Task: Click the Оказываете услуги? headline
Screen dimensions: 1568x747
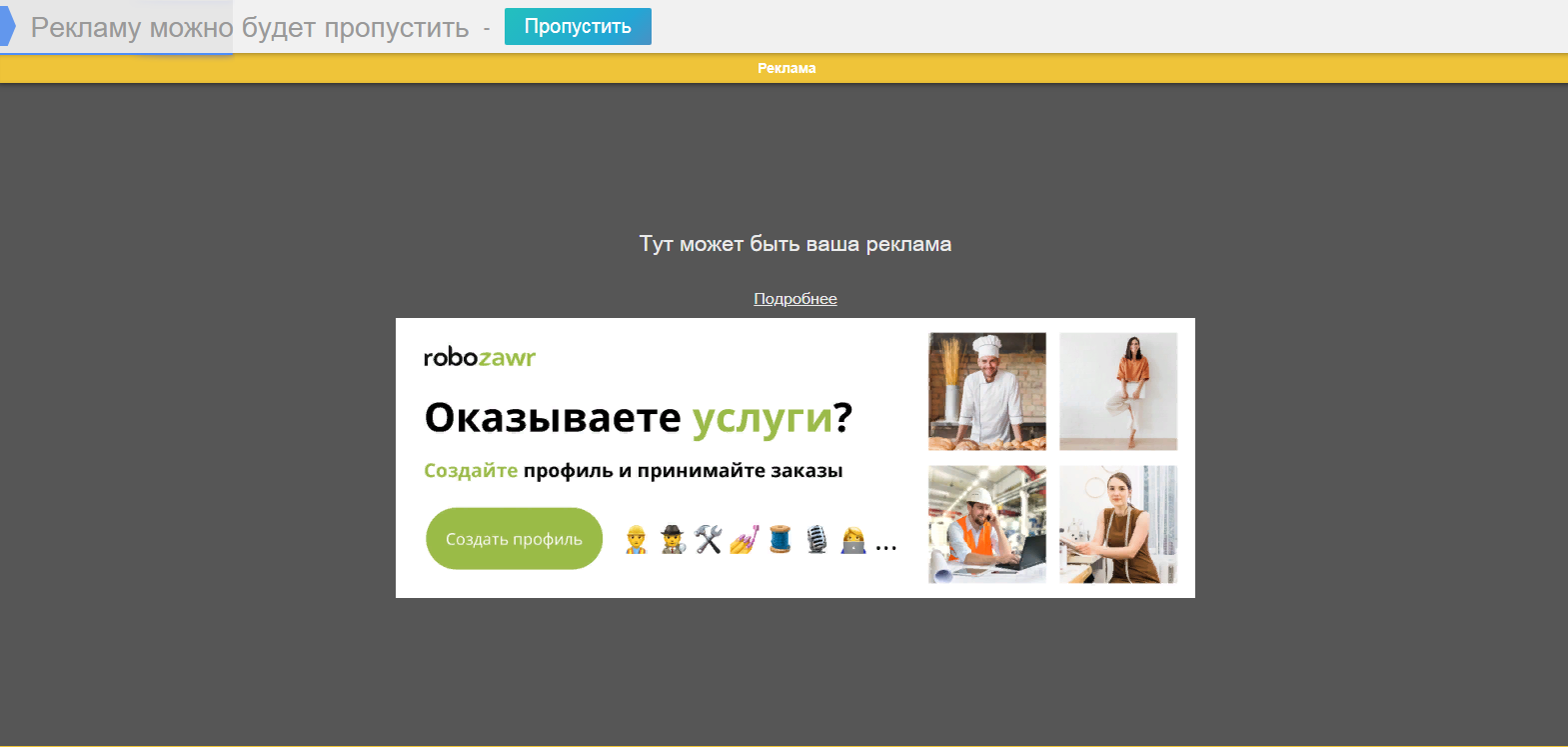Action: click(x=639, y=418)
